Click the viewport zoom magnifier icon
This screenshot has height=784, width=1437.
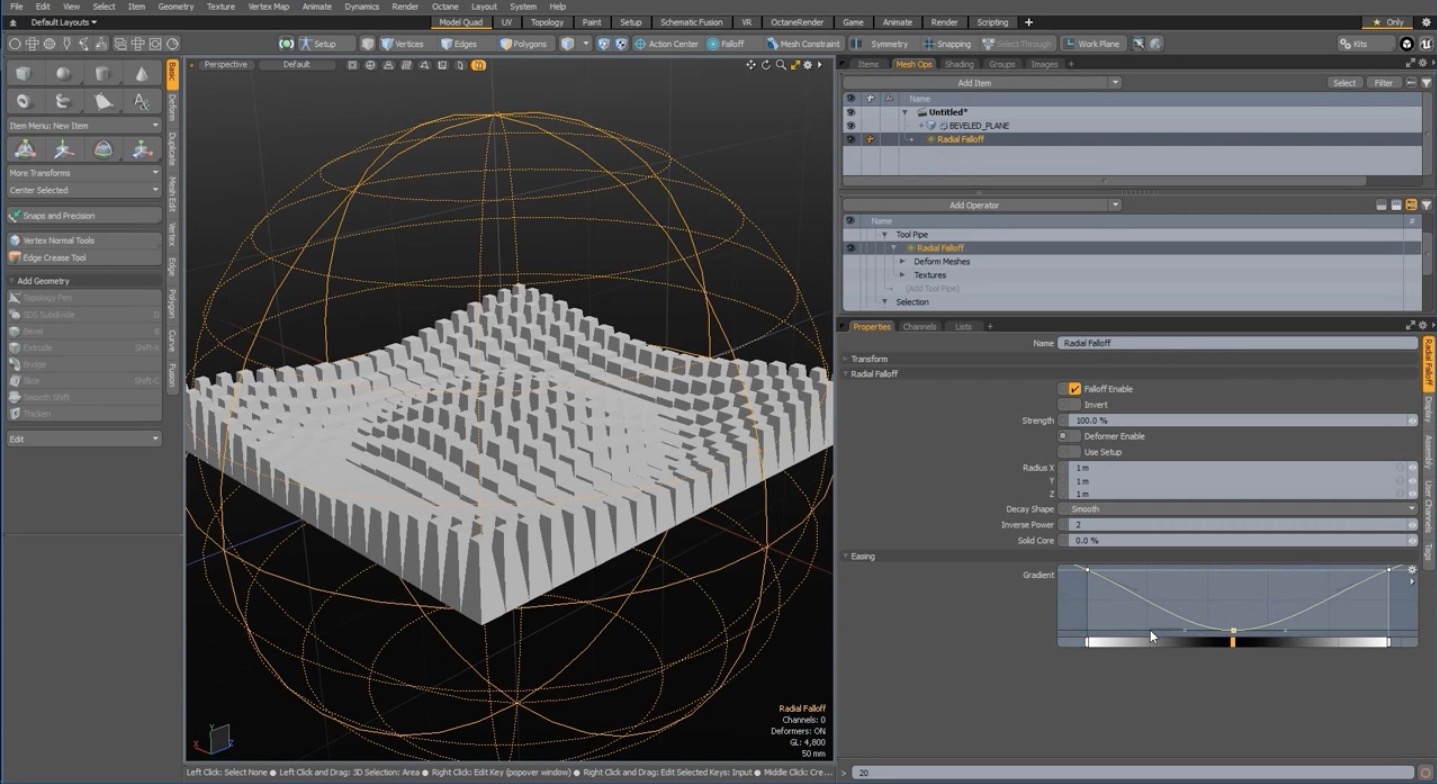(x=780, y=65)
